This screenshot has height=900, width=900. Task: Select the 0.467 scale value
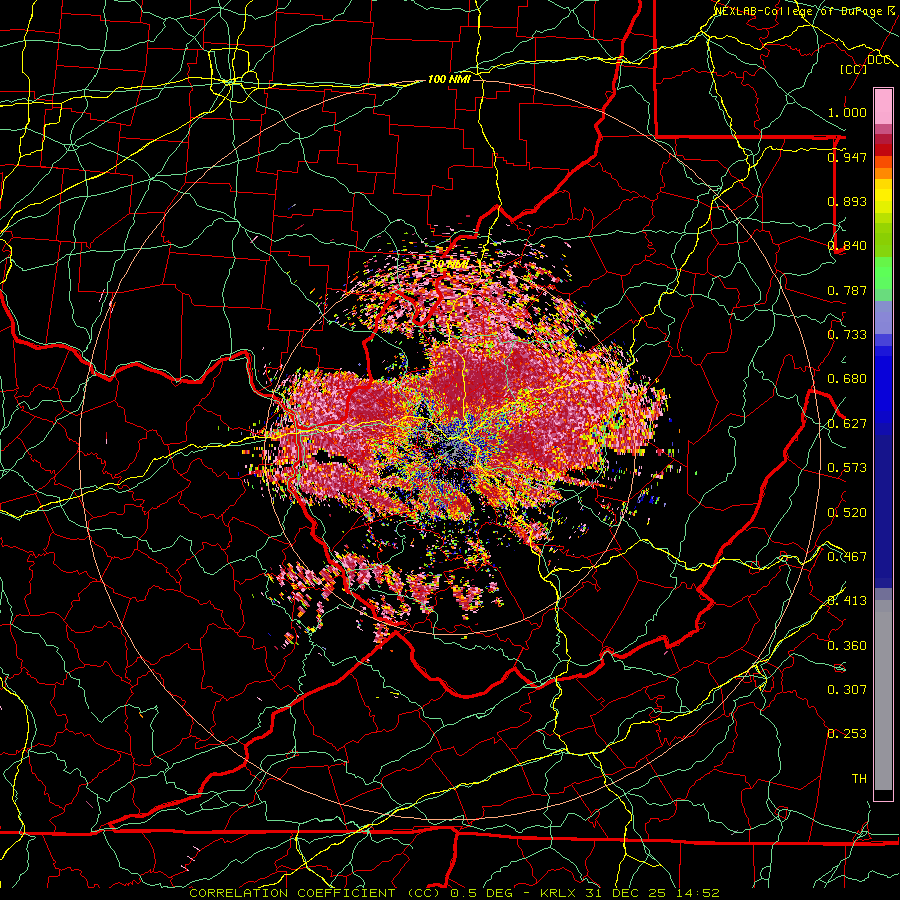847,556
